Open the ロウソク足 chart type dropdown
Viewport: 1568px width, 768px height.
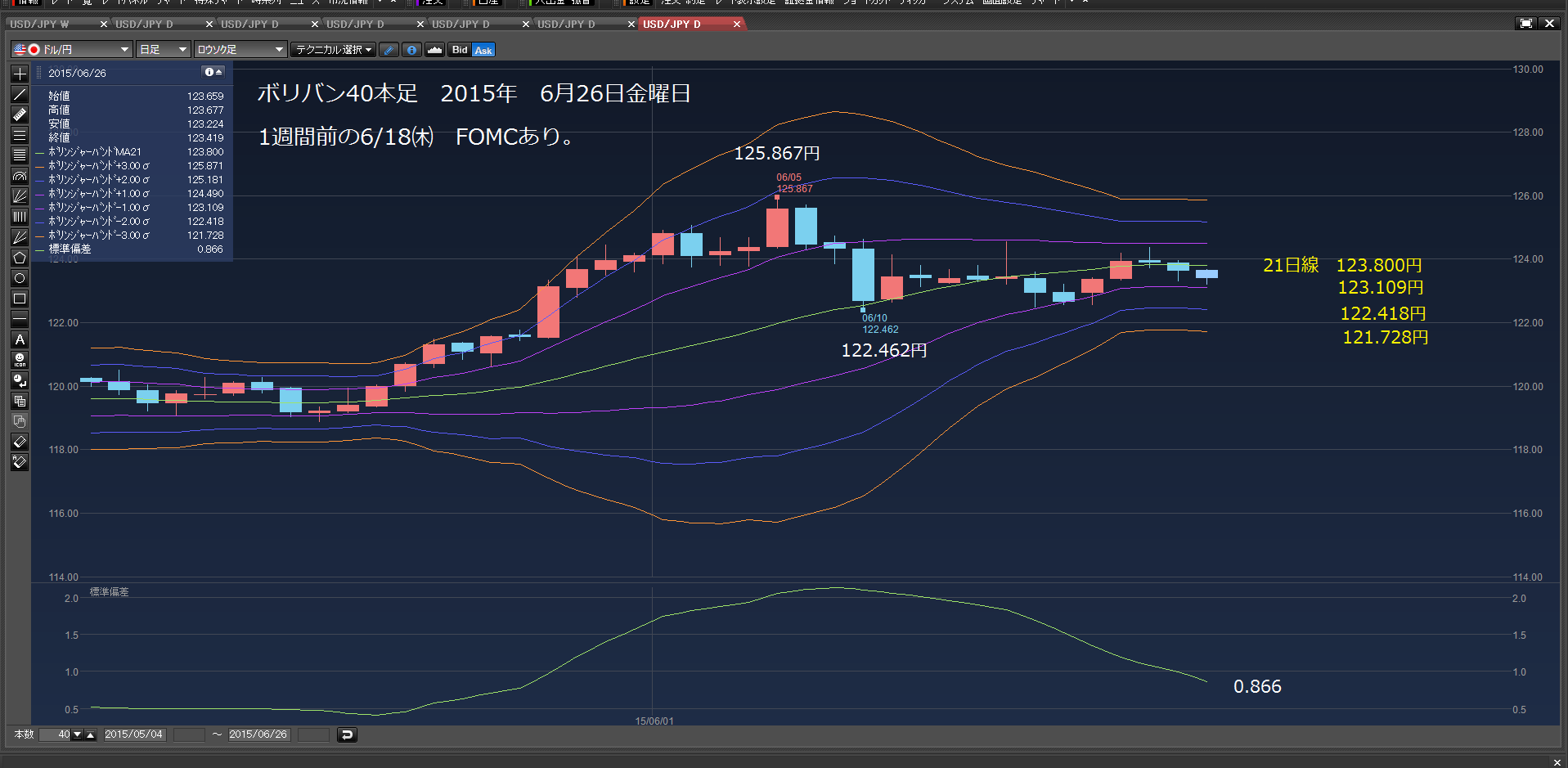click(x=240, y=50)
